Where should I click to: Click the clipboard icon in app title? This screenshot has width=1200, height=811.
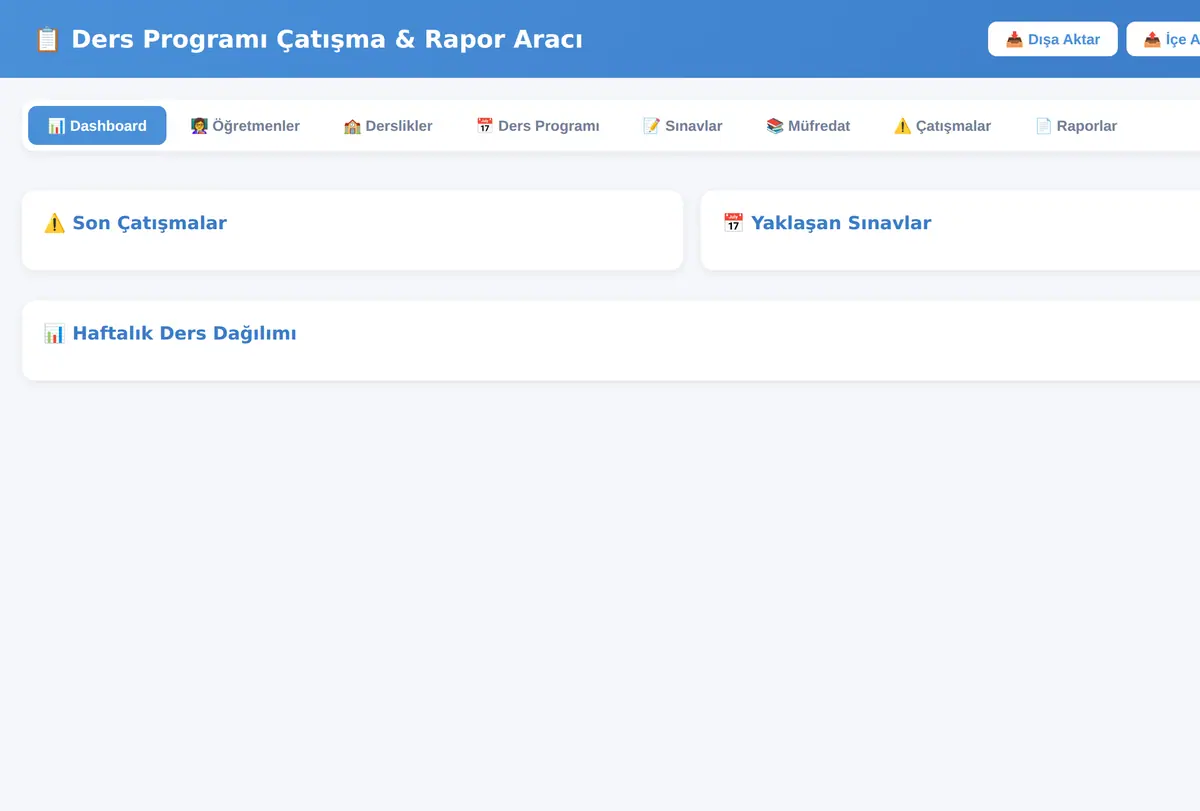tap(47, 39)
